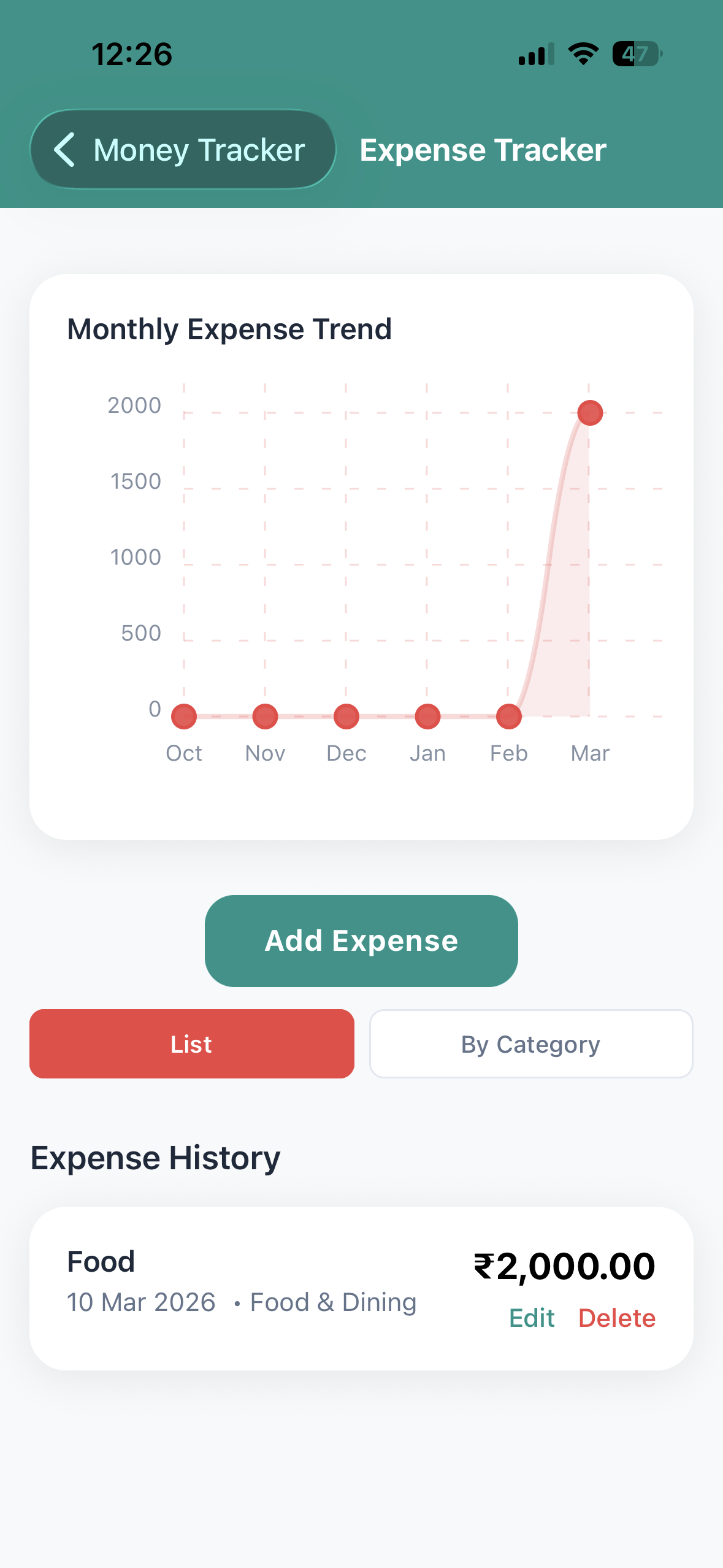Edit the Food expense entry
The image size is (723, 1568).
[532, 1318]
